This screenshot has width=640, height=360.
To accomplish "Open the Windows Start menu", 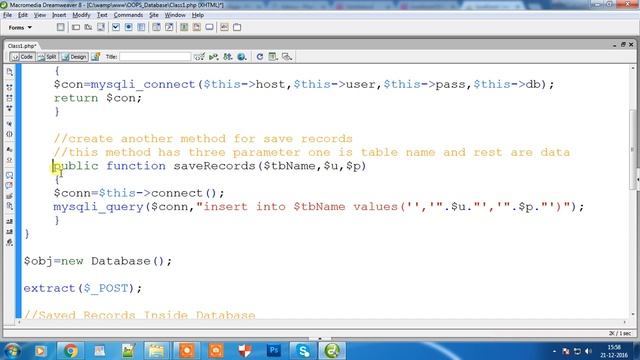I will point(12,351).
